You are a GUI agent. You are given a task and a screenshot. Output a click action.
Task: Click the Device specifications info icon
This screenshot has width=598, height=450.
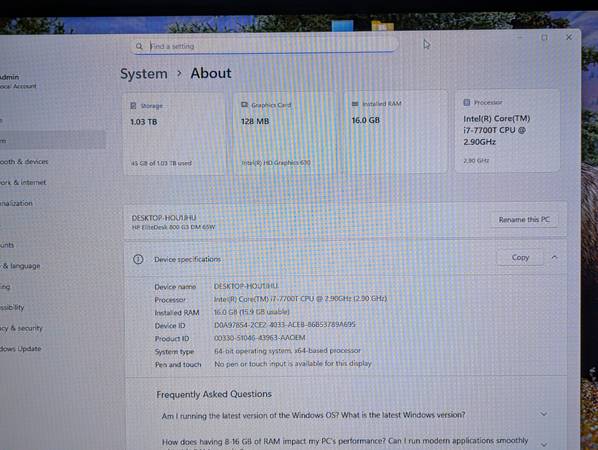pos(138,259)
